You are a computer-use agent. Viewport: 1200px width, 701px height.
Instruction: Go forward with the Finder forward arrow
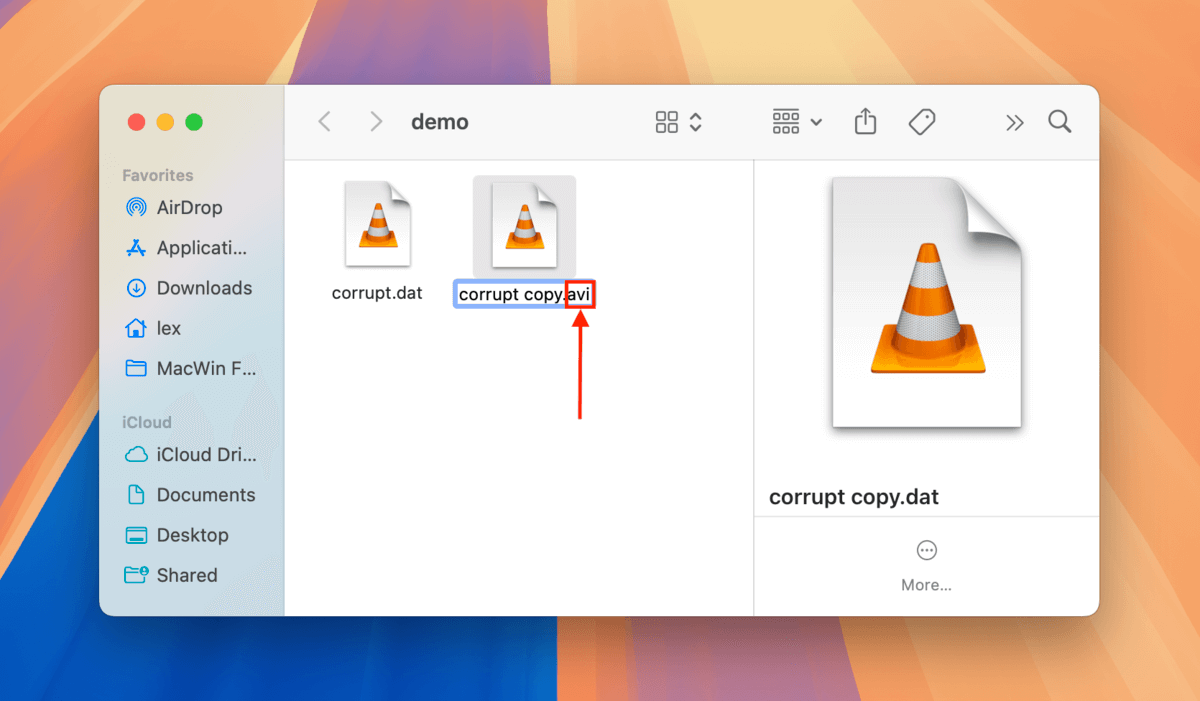pos(376,122)
